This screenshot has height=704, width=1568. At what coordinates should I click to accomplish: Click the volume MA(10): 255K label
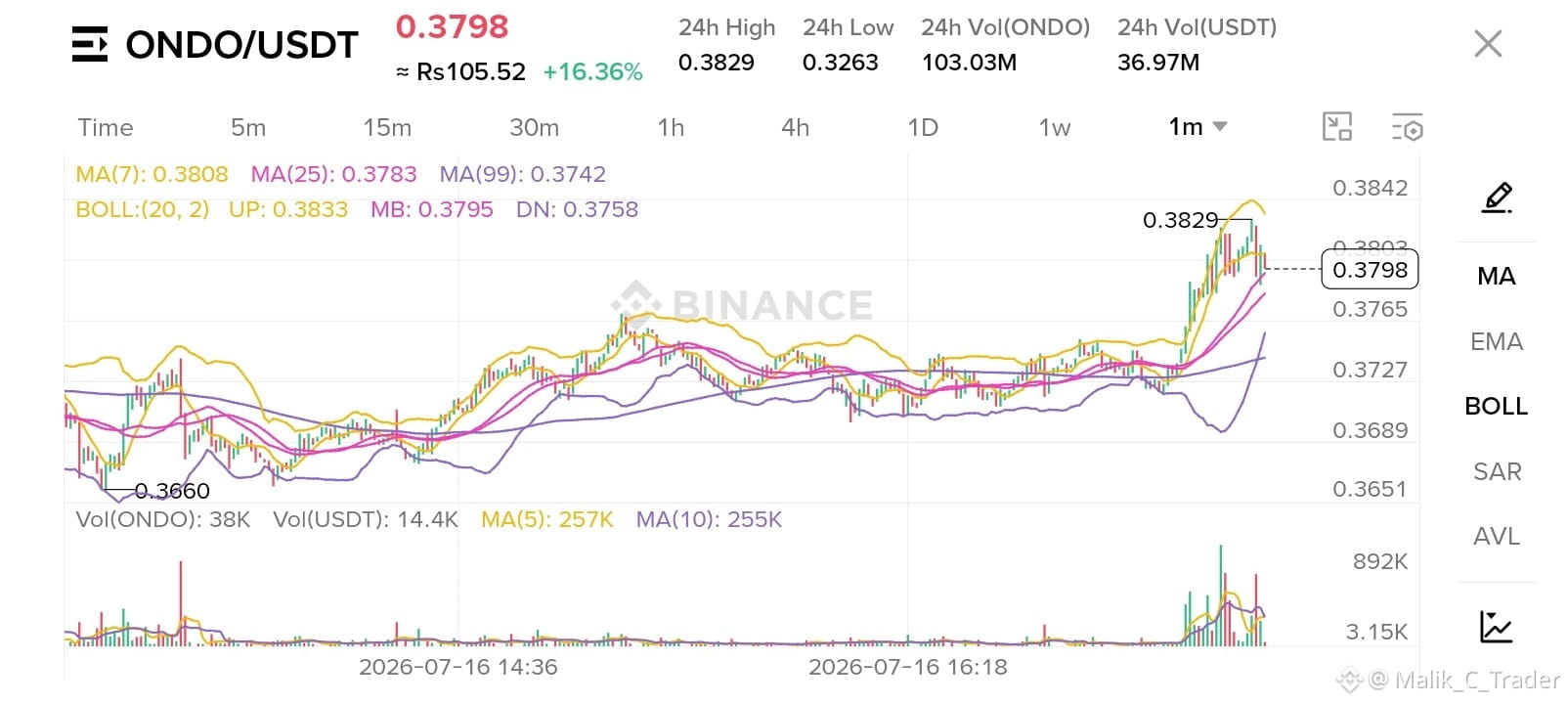coord(710,519)
